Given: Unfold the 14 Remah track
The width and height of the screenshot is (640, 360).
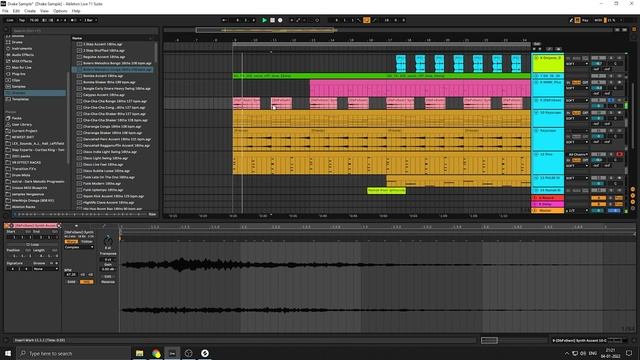Looking at the screenshot, I should (536, 190).
